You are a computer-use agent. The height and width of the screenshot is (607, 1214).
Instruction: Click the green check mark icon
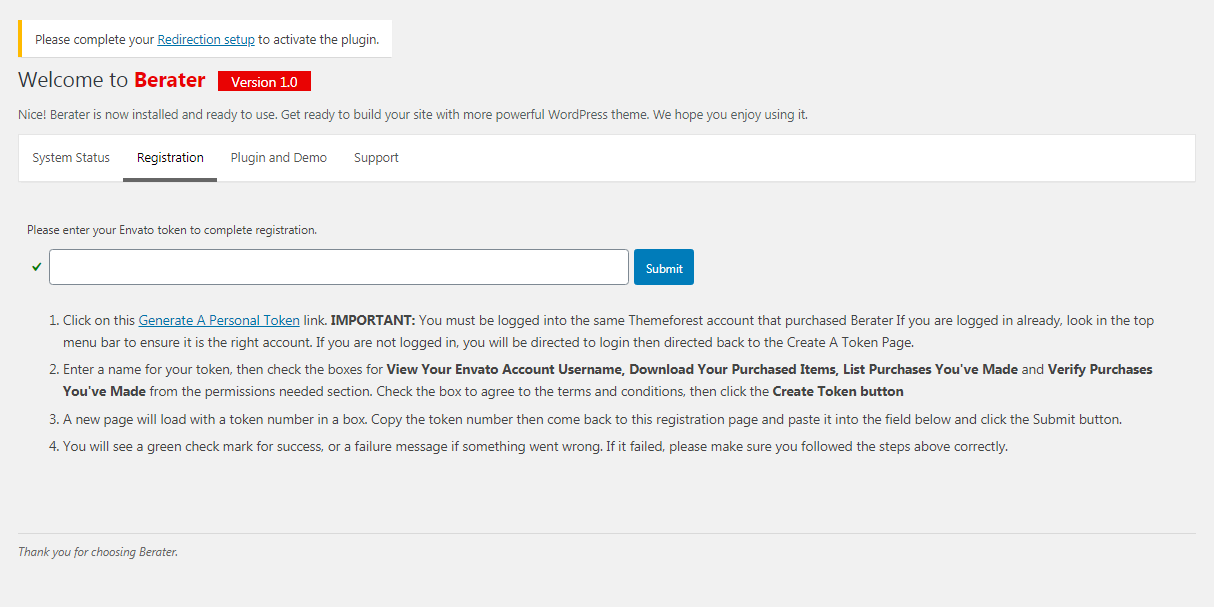point(37,267)
